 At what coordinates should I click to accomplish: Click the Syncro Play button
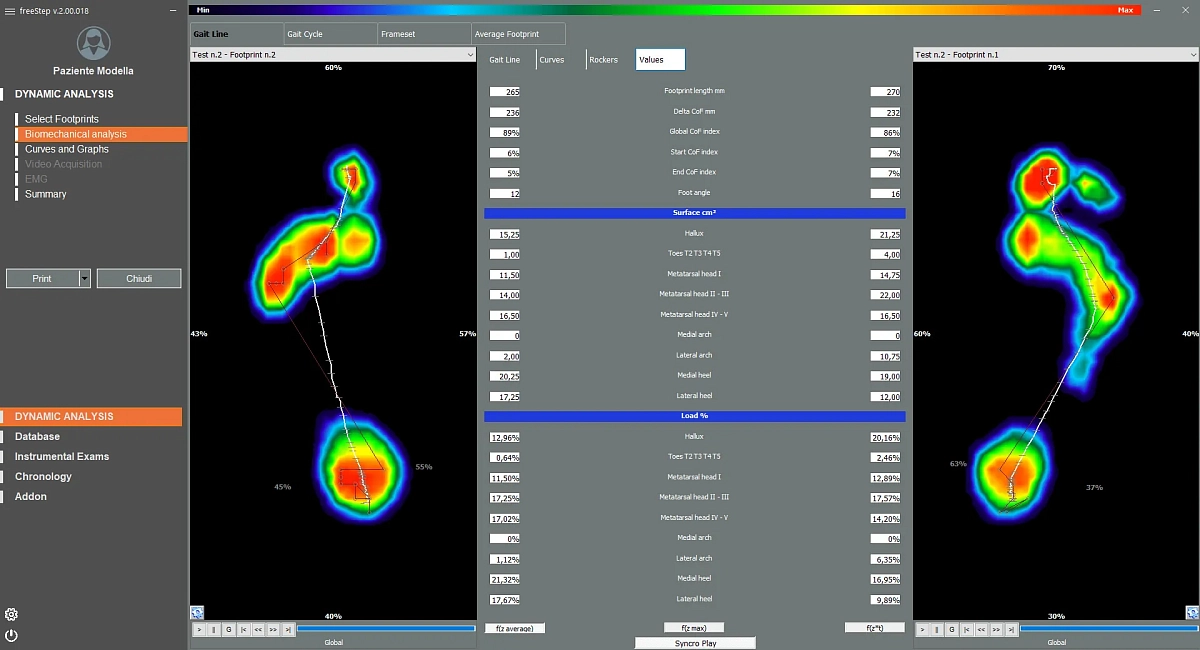[695, 643]
